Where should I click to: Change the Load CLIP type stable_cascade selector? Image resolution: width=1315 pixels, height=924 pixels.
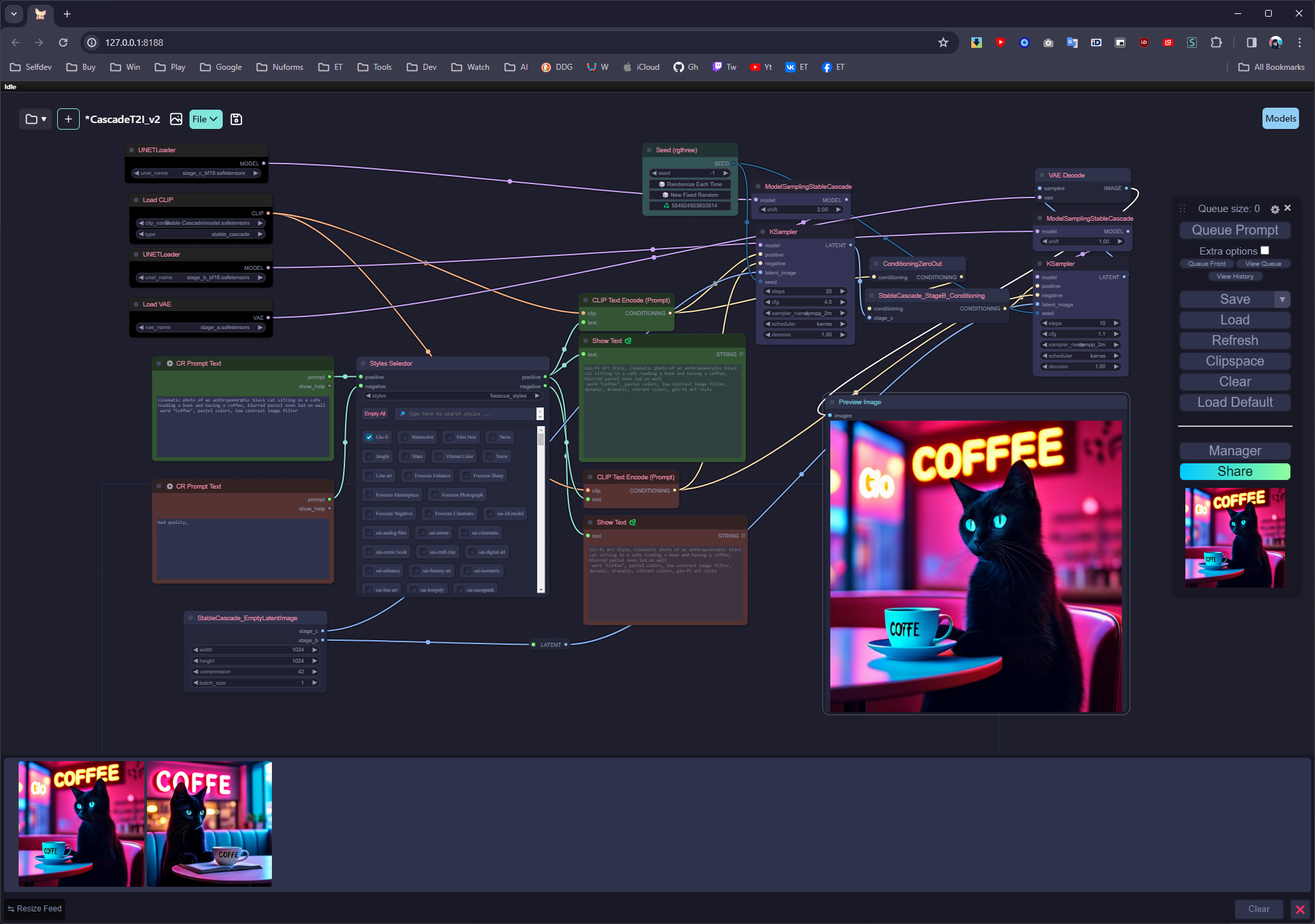tap(201, 235)
